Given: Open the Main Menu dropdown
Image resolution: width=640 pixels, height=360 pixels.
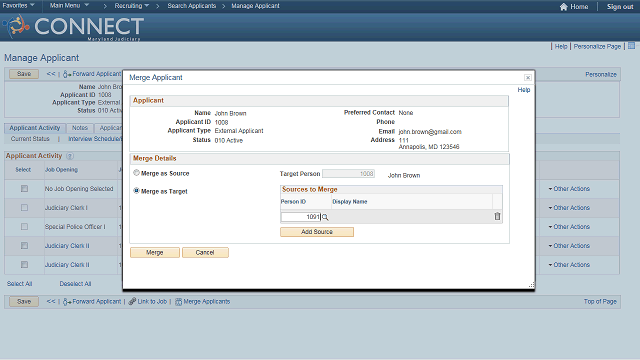Looking at the screenshot, I should coord(69,5).
